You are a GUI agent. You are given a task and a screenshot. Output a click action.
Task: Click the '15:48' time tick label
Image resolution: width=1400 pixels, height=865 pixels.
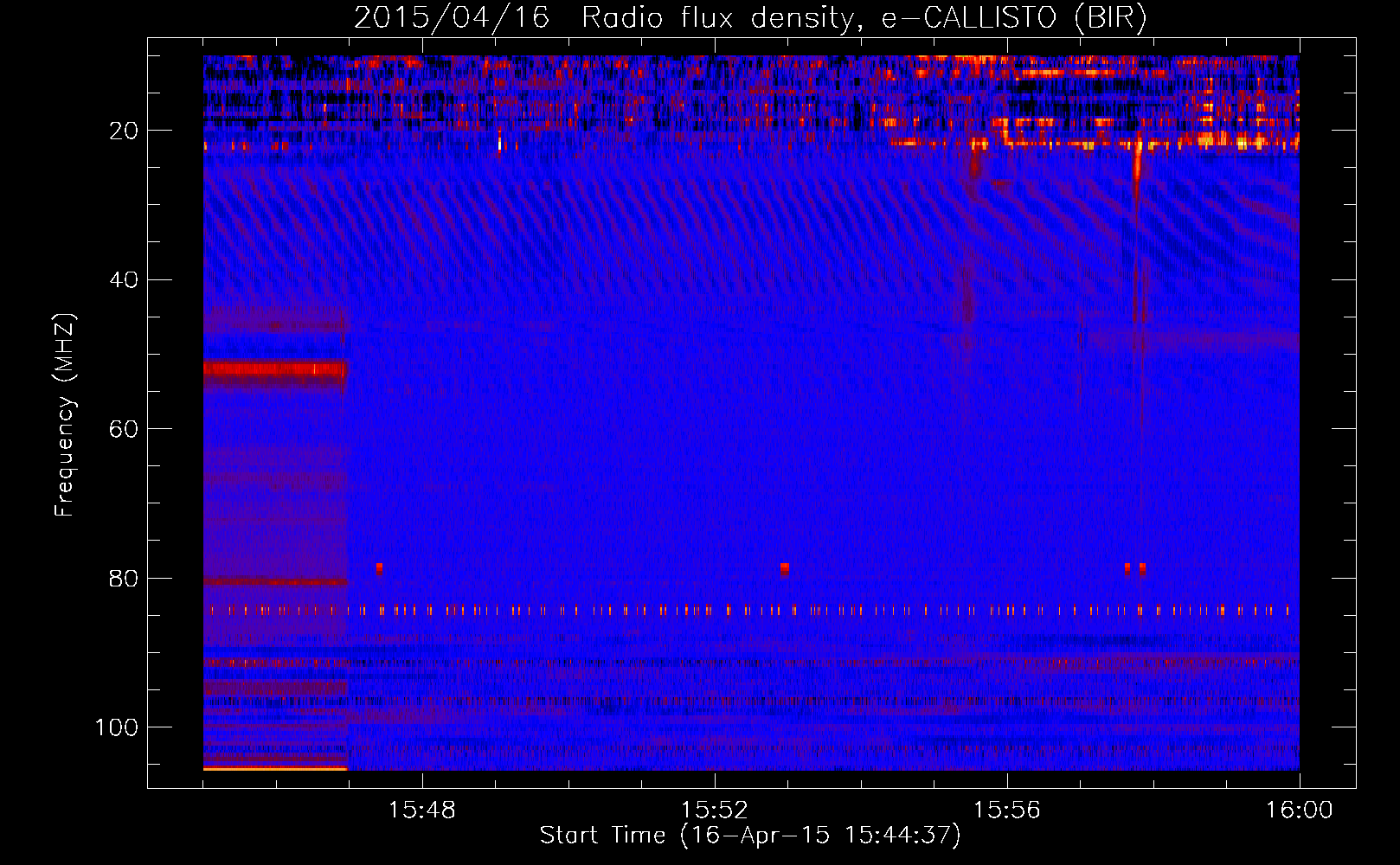click(422, 811)
